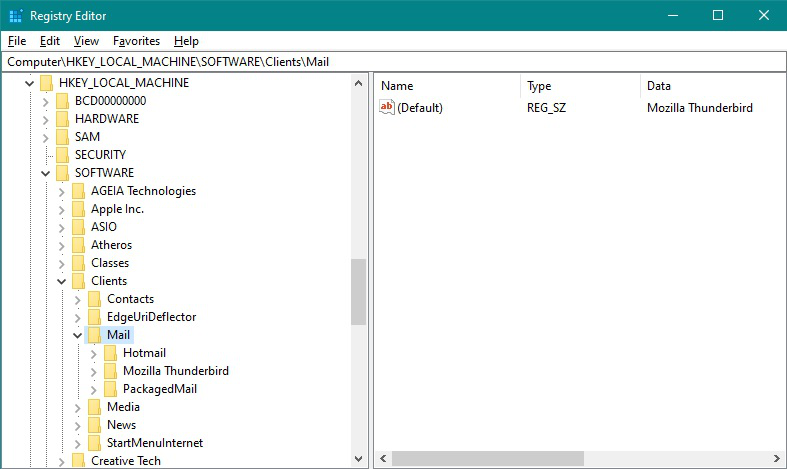Screen dimensions: 787x469
Task: Click the EdgeUriDeflector folder icon
Action: pos(94,317)
